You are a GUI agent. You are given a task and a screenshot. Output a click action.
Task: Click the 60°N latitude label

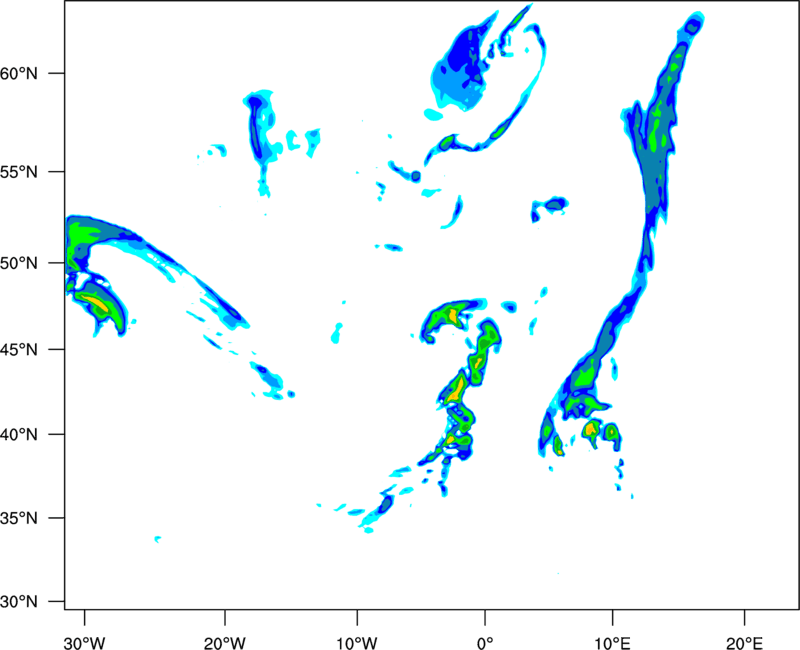click(19, 73)
